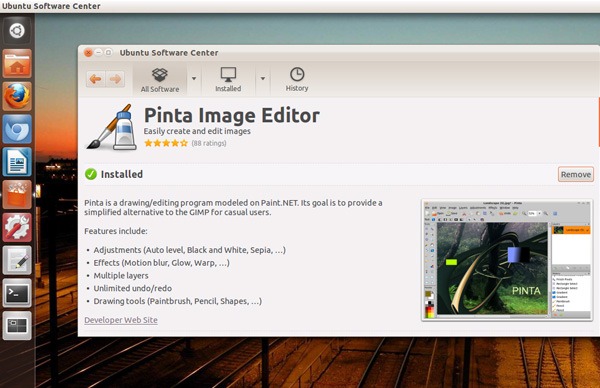This screenshot has width=600, height=388.
Task: Click the Adjustments feature bullet line
Action: tap(190, 250)
